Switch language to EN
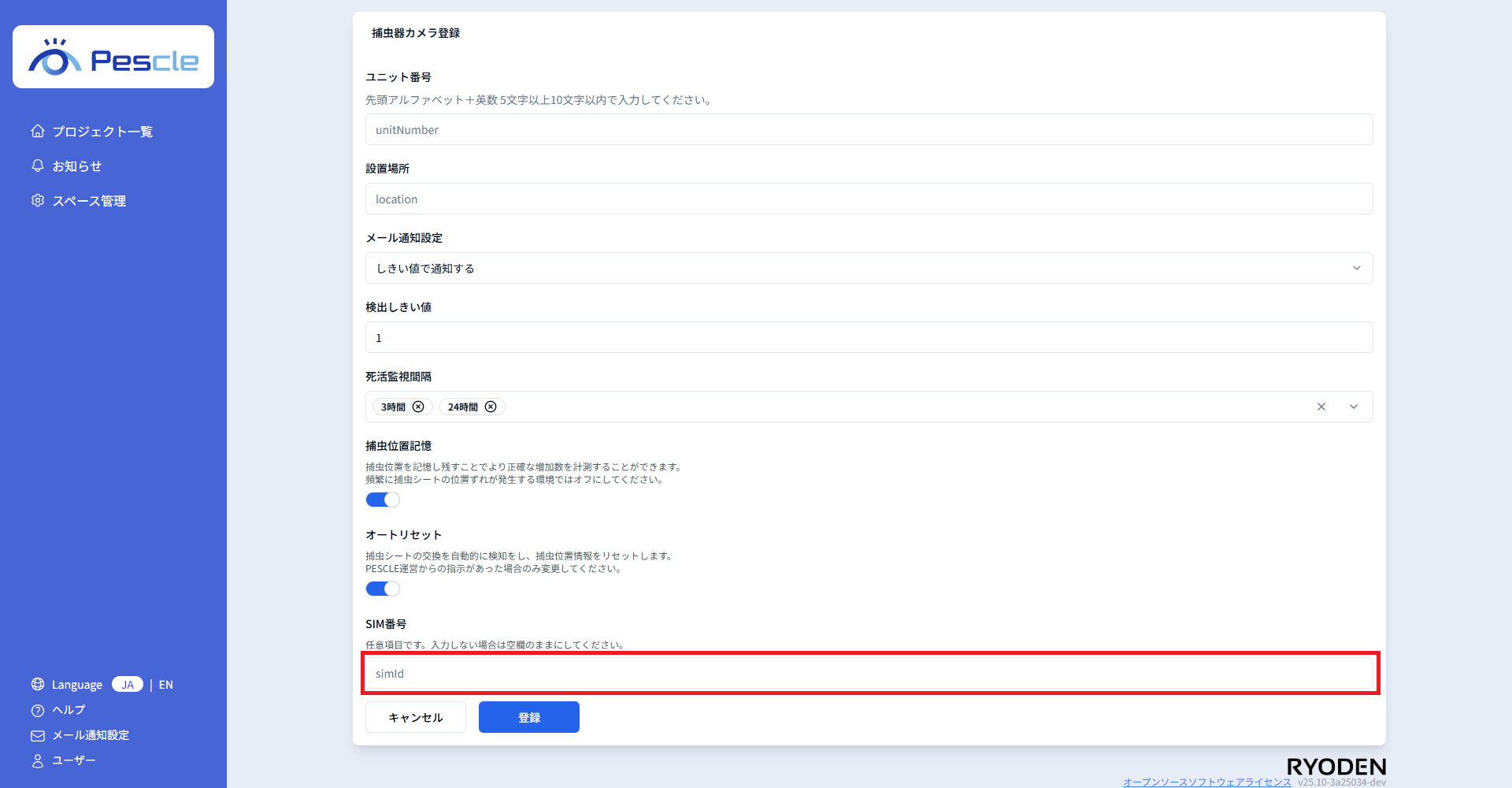Image resolution: width=1512 pixels, height=788 pixels. pyautogui.click(x=166, y=684)
